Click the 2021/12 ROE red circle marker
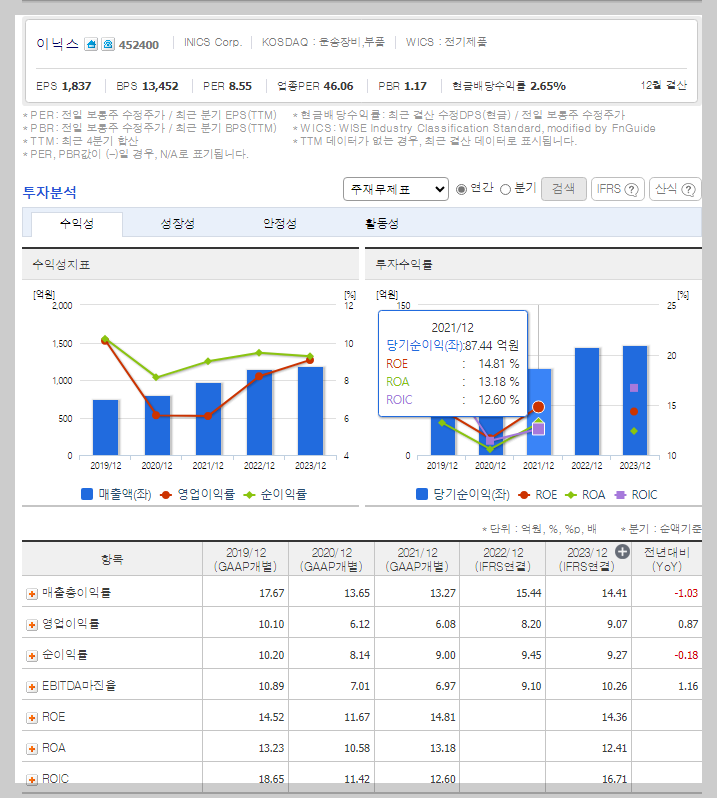The image size is (717, 798). point(538,407)
